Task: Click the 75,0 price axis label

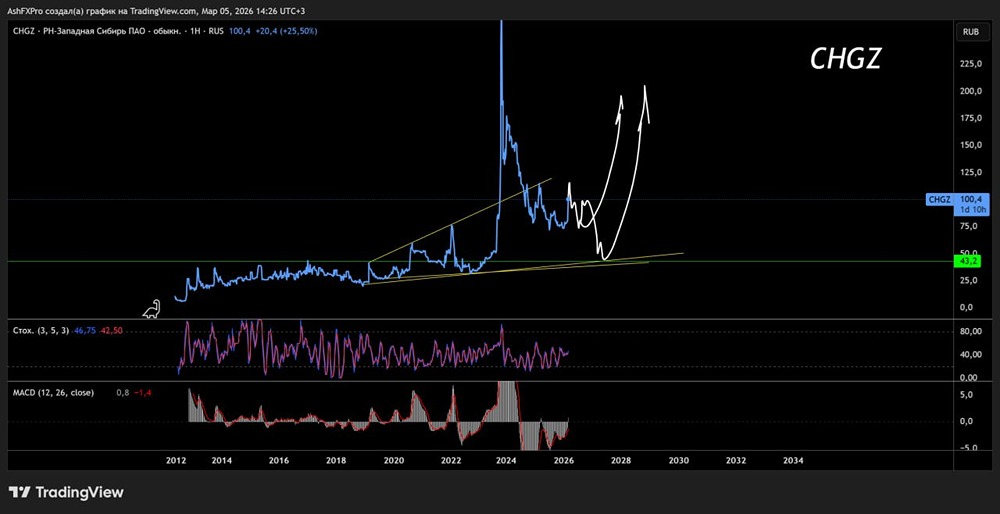Action: click(x=970, y=226)
